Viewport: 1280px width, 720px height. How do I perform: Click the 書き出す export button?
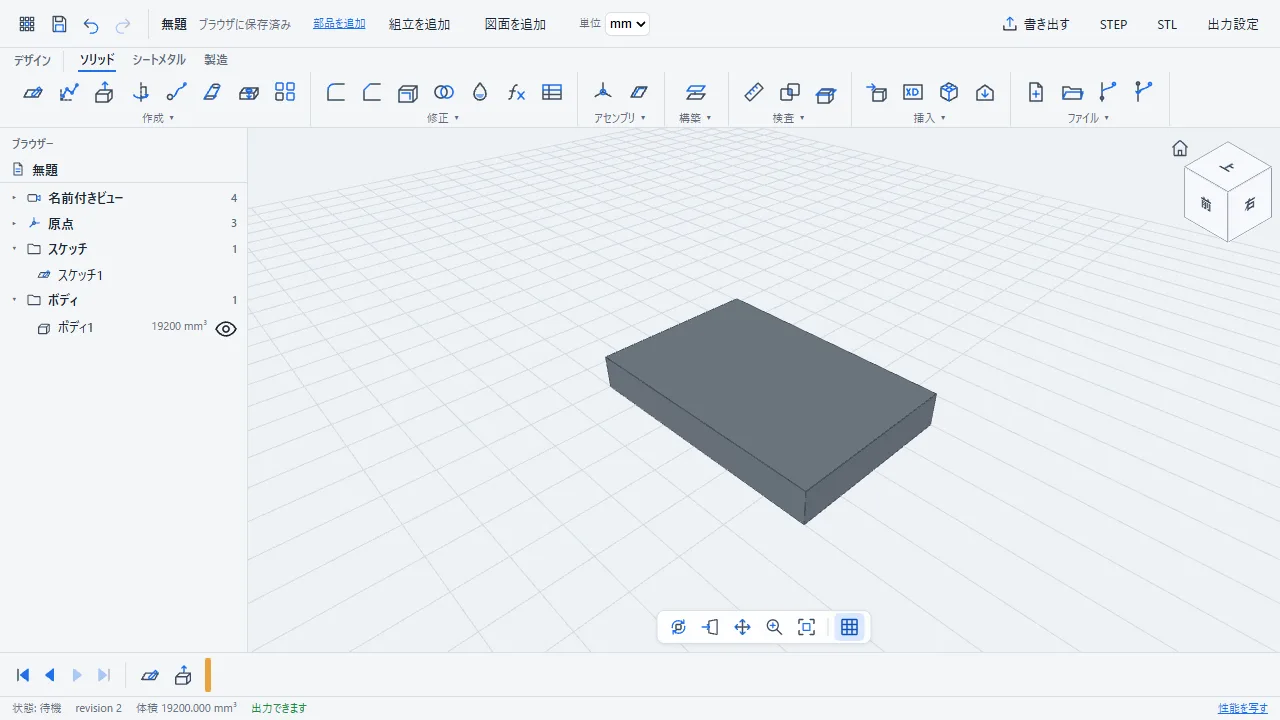[x=1036, y=24]
